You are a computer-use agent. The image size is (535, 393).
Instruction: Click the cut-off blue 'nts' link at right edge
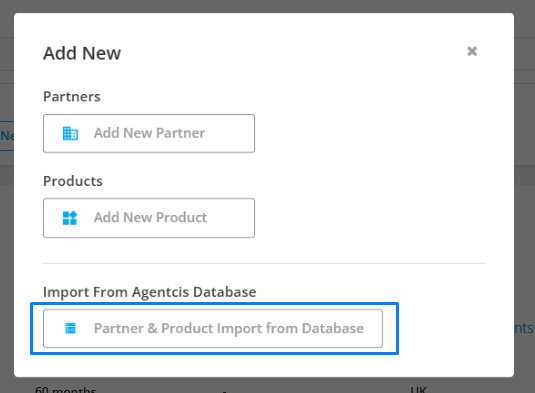tap(524, 328)
